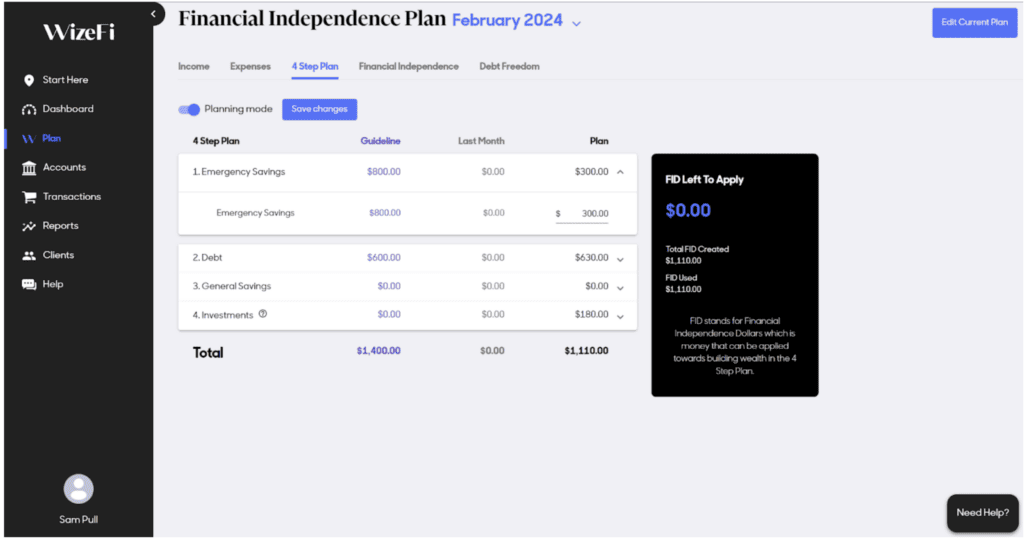Open the Debt Freedom tab

point(509,67)
